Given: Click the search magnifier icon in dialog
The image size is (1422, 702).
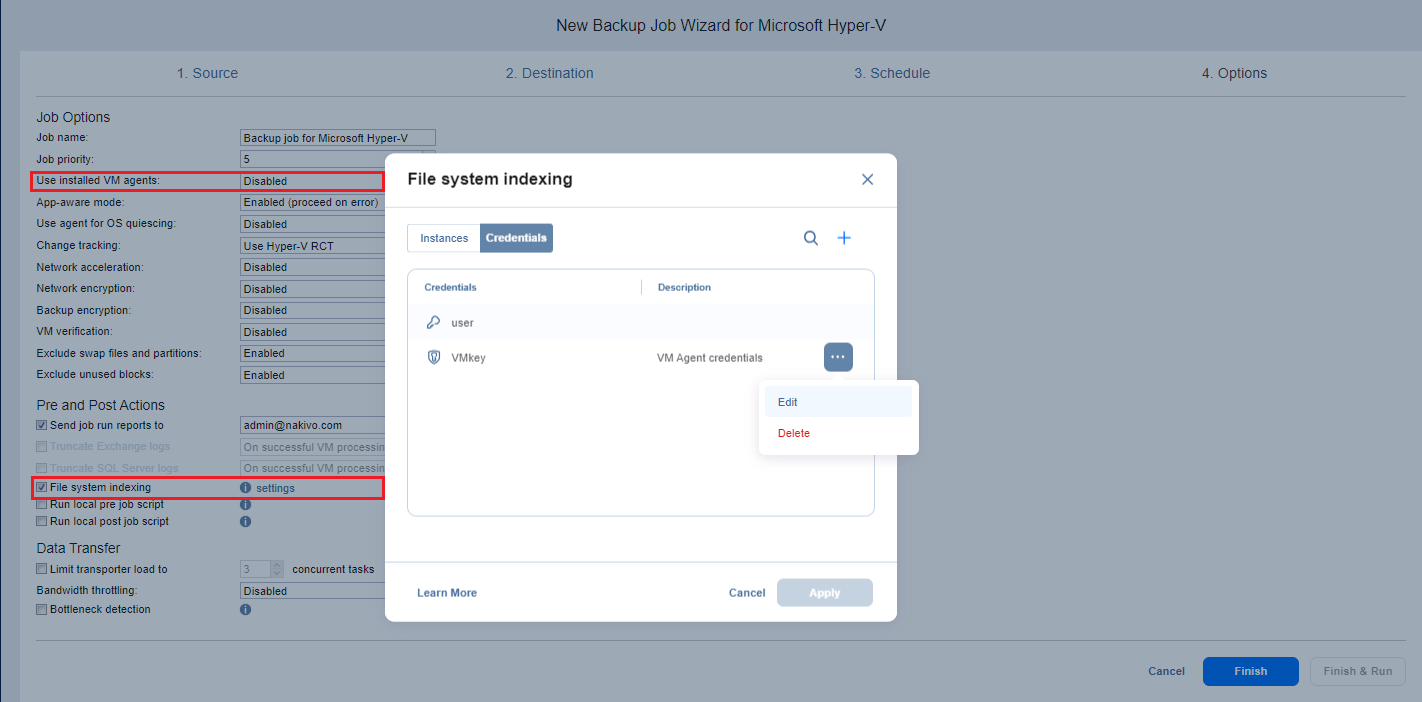Looking at the screenshot, I should coord(811,238).
